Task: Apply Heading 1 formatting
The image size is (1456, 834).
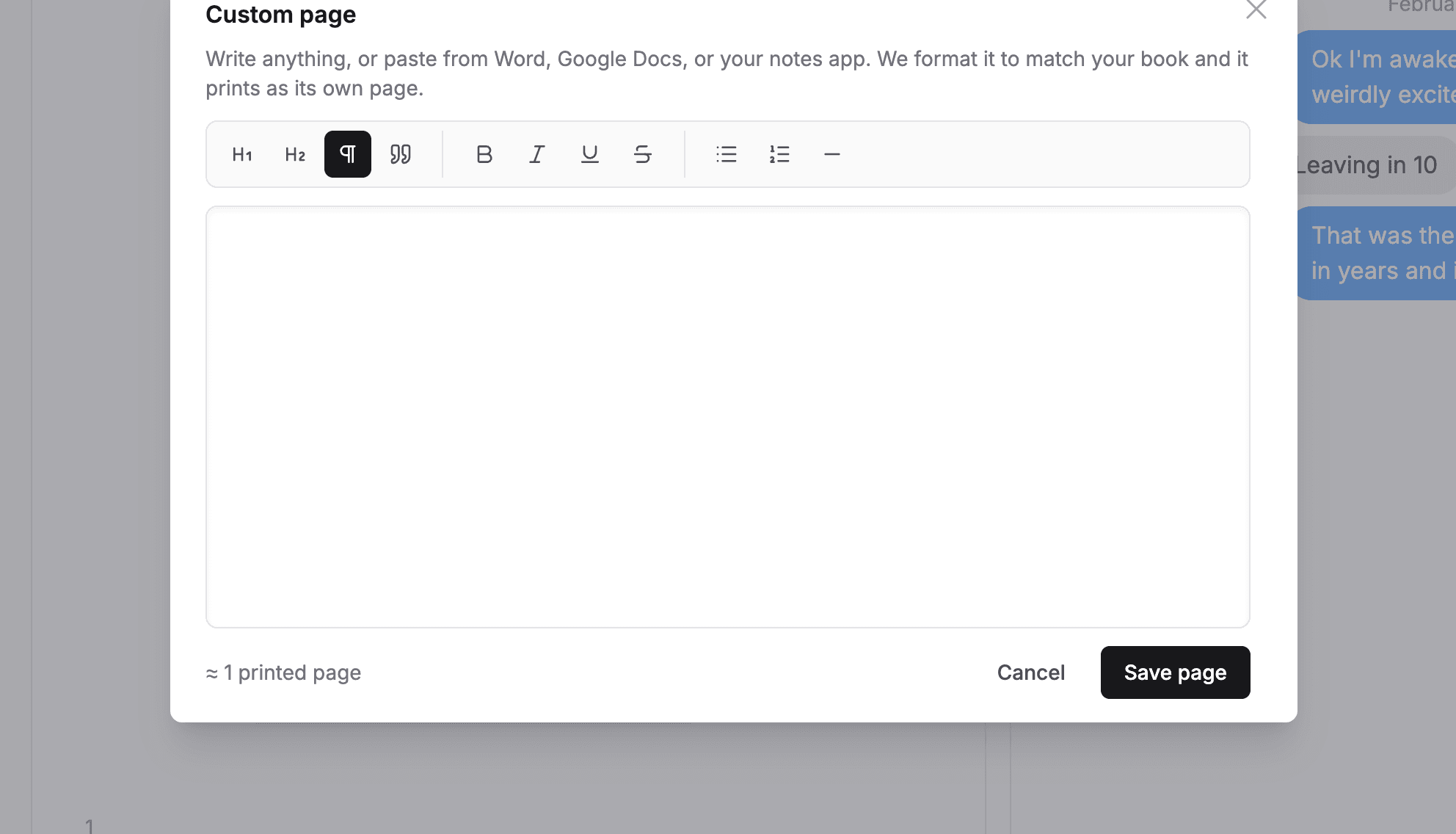Action: (242, 154)
